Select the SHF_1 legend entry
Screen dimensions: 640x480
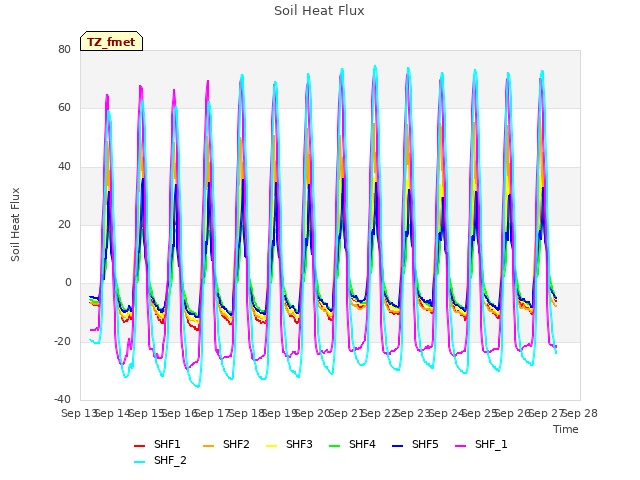pyautogui.click(x=481, y=444)
